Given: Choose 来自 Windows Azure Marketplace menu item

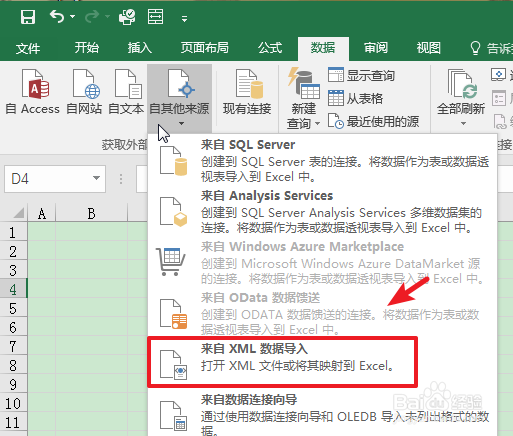Looking at the screenshot, I should tap(322, 262).
